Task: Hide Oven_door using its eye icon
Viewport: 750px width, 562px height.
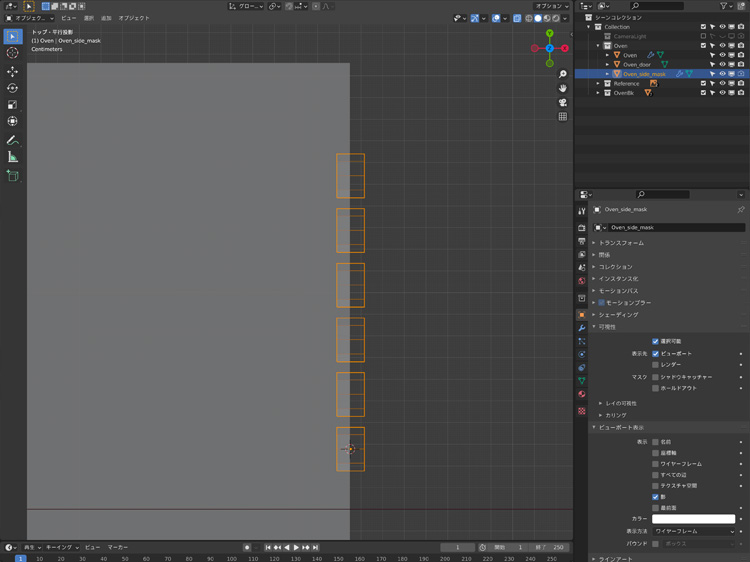Action: (722, 64)
